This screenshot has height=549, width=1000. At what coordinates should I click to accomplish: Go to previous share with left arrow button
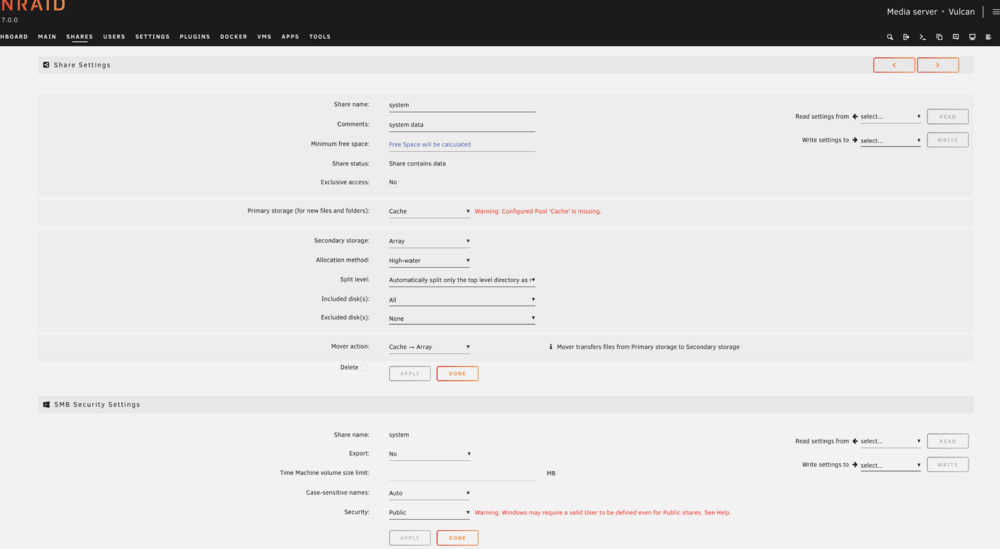click(x=893, y=65)
